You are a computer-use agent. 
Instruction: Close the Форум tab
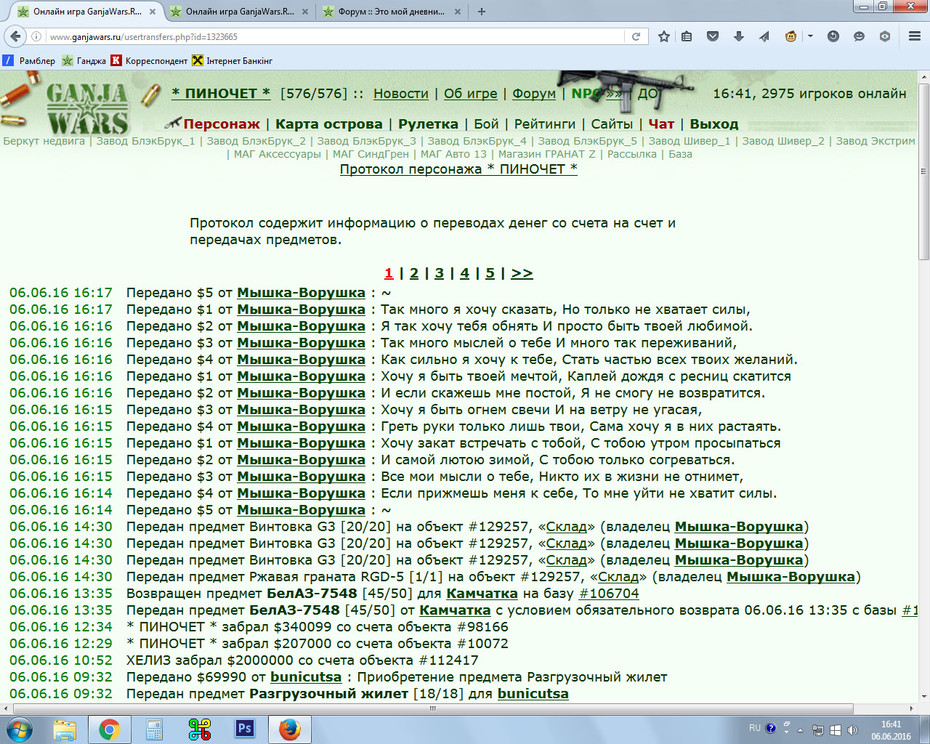pyautogui.click(x=458, y=11)
